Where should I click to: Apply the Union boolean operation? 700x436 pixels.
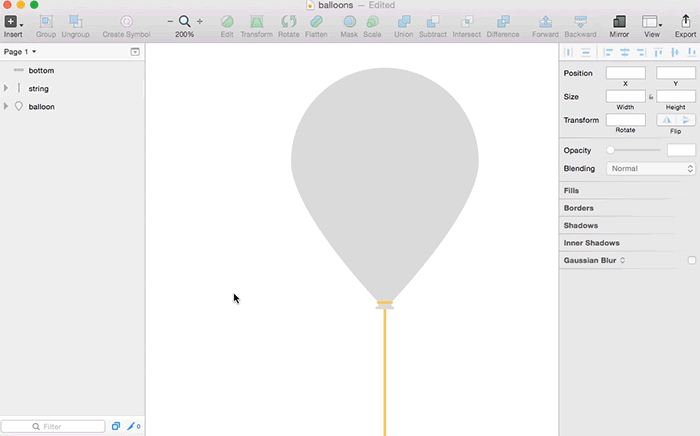(x=404, y=21)
